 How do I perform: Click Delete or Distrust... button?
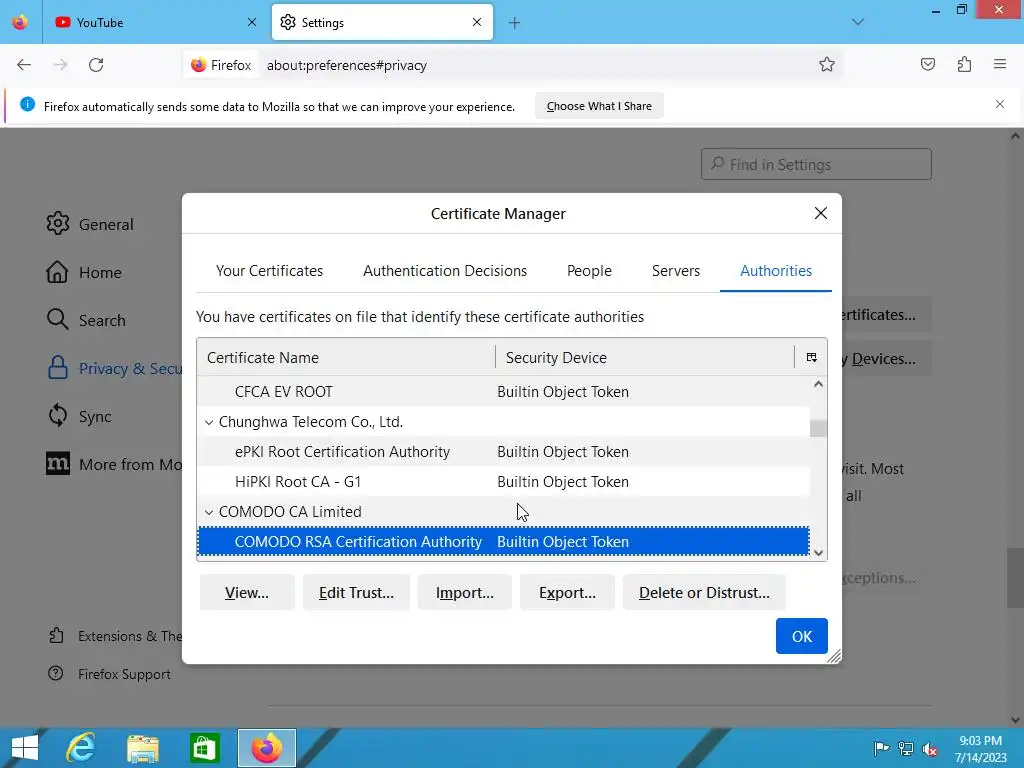pos(704,592)
